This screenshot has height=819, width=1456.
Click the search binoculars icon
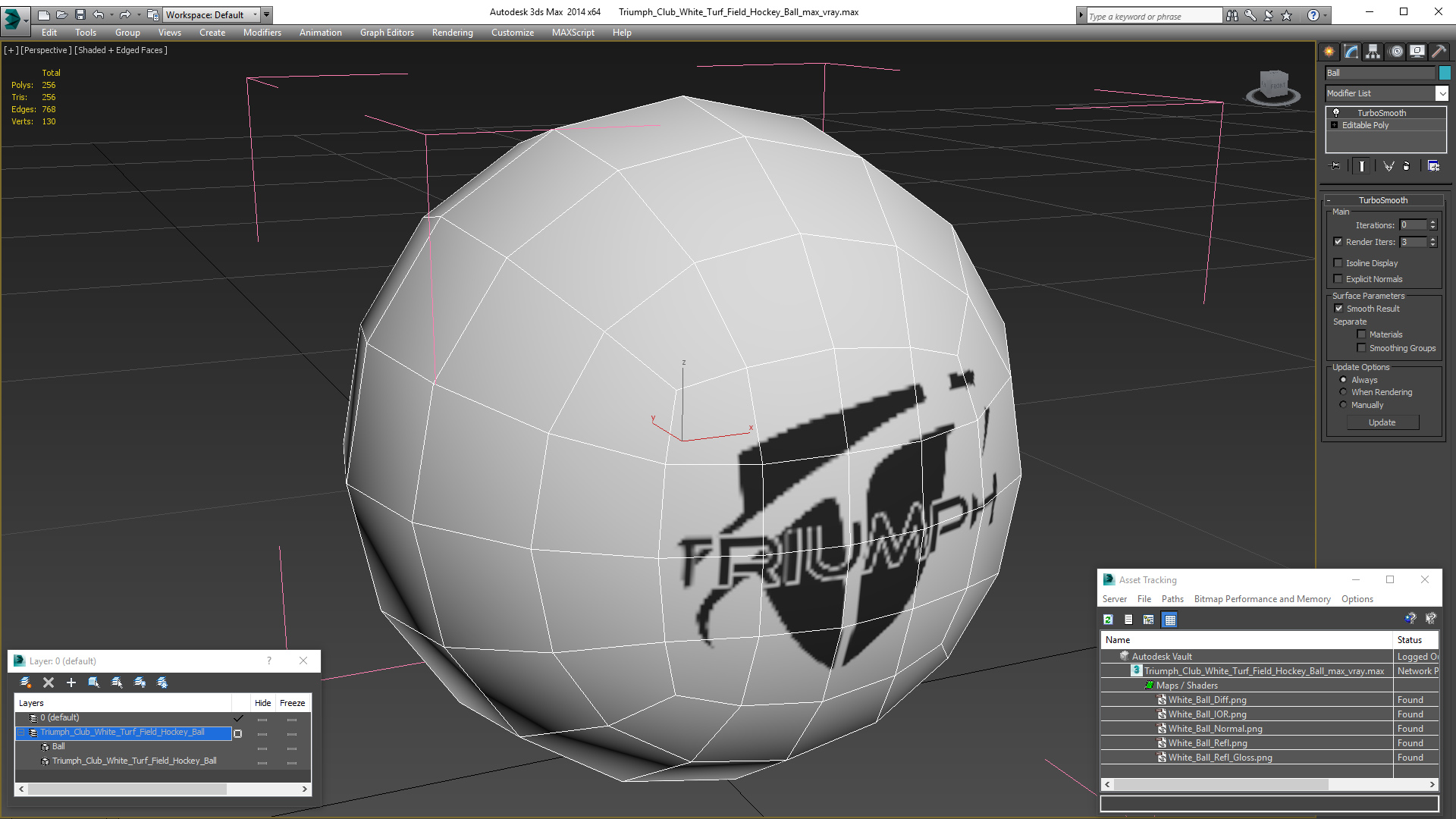(1232, 15)
